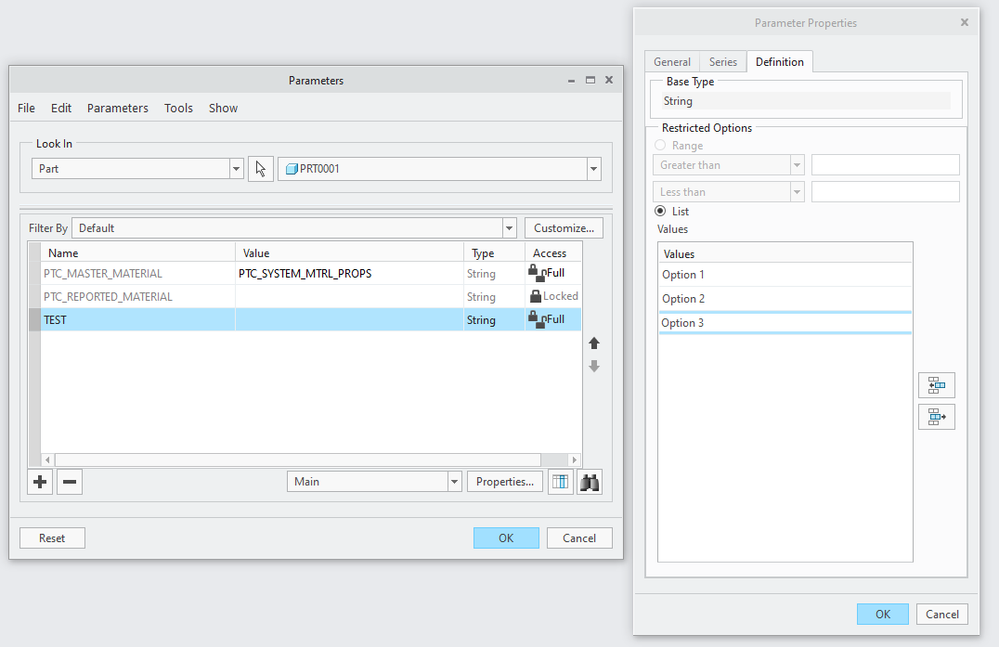Click the minus icon to delete a parameter
999x647 pixels.
pyautogui.click(x=70, y=482)
